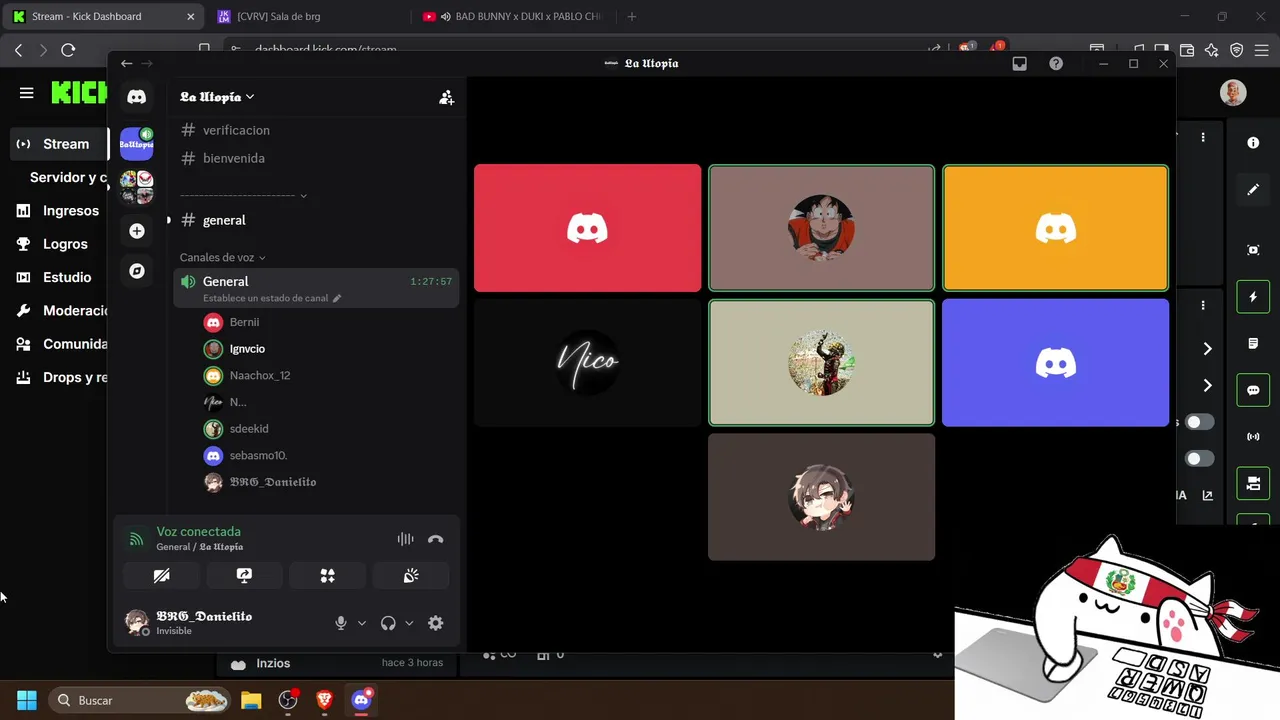Share your screen in voice panel
Image resolution: width=1280 pixels, height=720 pixels.
[x=244, y=575]
